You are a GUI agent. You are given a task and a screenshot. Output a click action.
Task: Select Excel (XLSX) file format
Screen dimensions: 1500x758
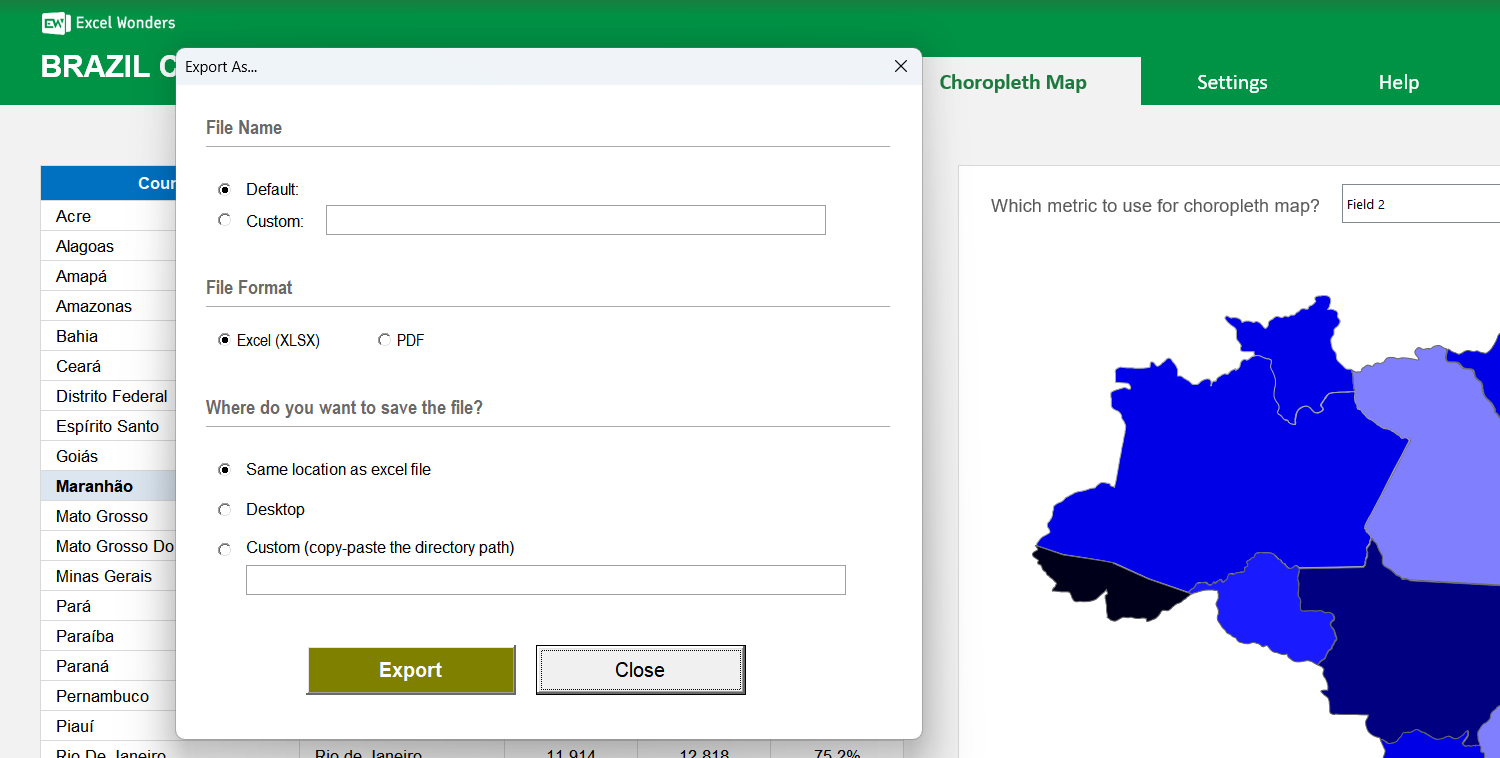[224, 340]
